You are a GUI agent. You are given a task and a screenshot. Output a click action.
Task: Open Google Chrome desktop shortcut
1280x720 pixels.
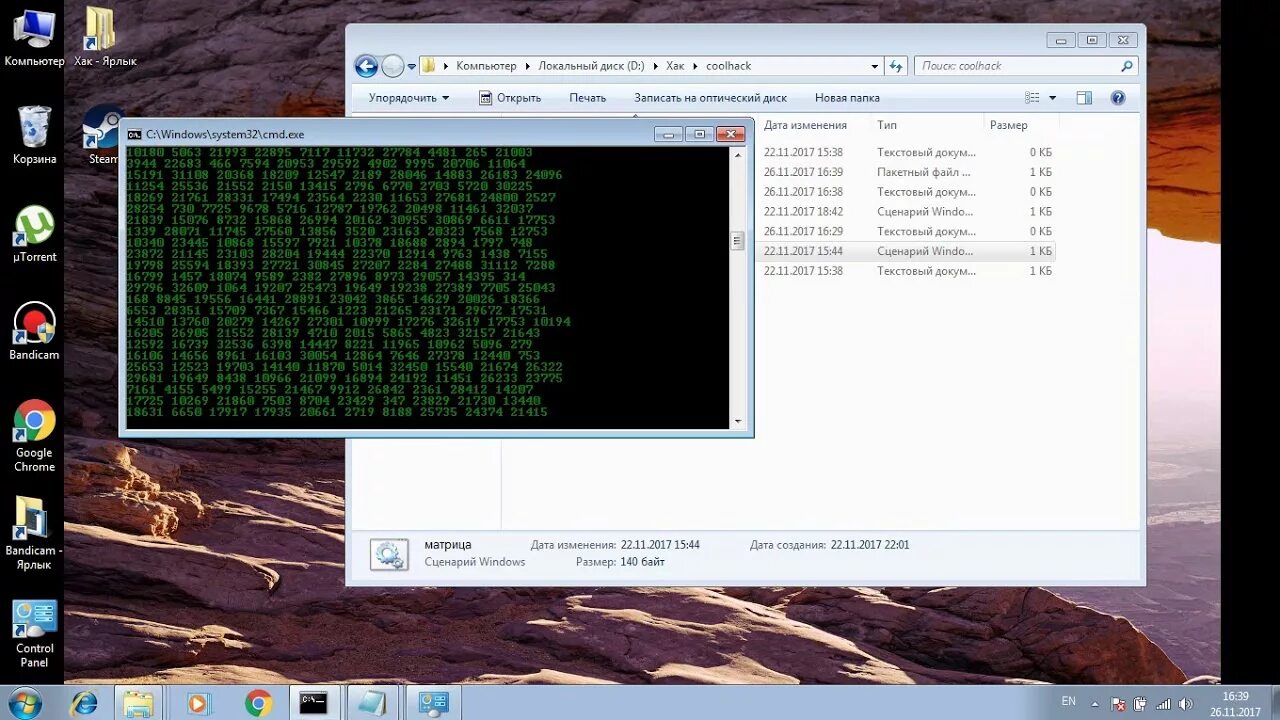[34, 436]
